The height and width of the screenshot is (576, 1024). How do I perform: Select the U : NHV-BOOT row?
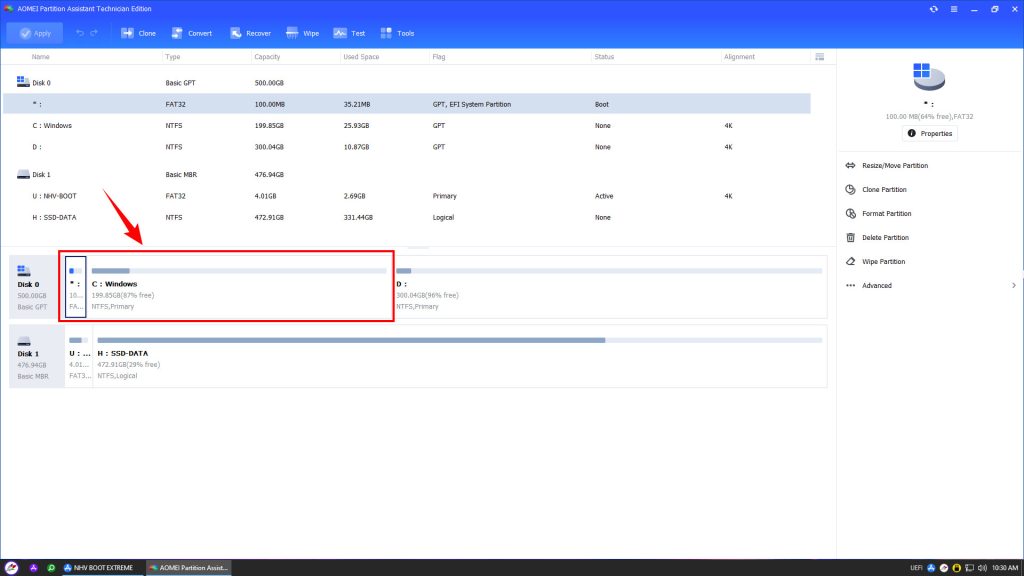coord(407,196)
